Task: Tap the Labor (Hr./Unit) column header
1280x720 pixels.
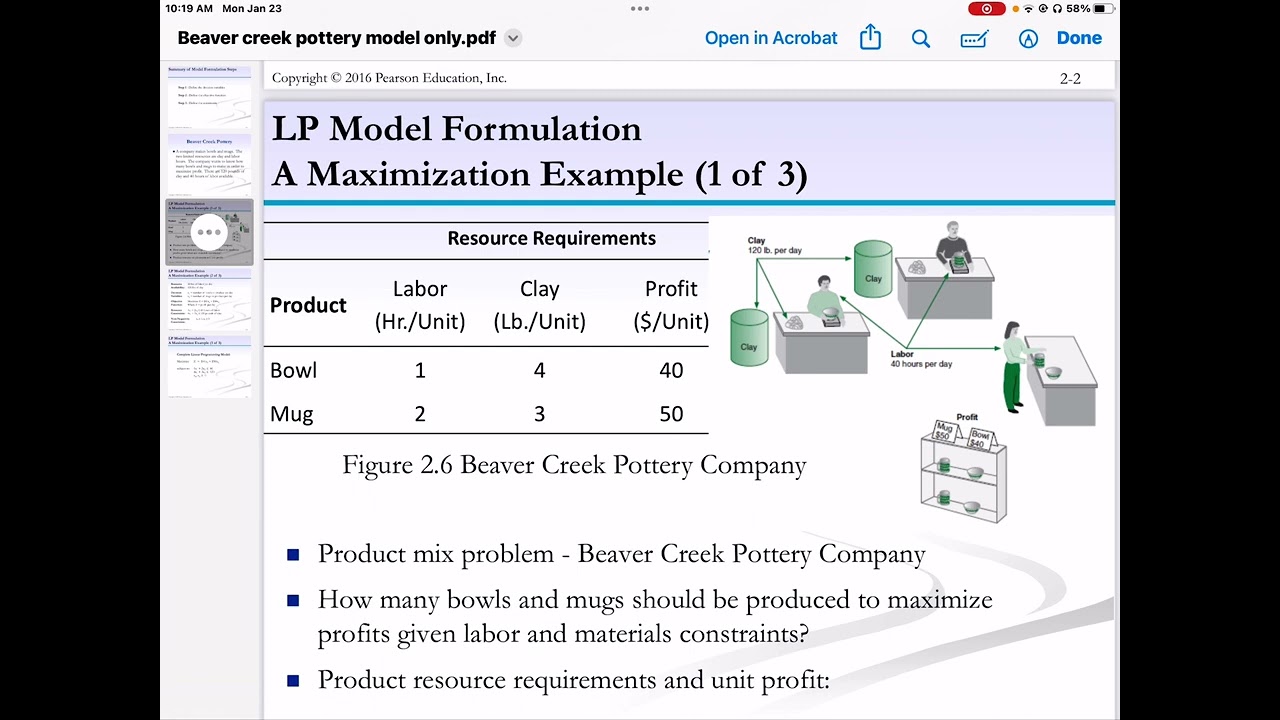Action: pyautogui.click(x=420, y=305)
